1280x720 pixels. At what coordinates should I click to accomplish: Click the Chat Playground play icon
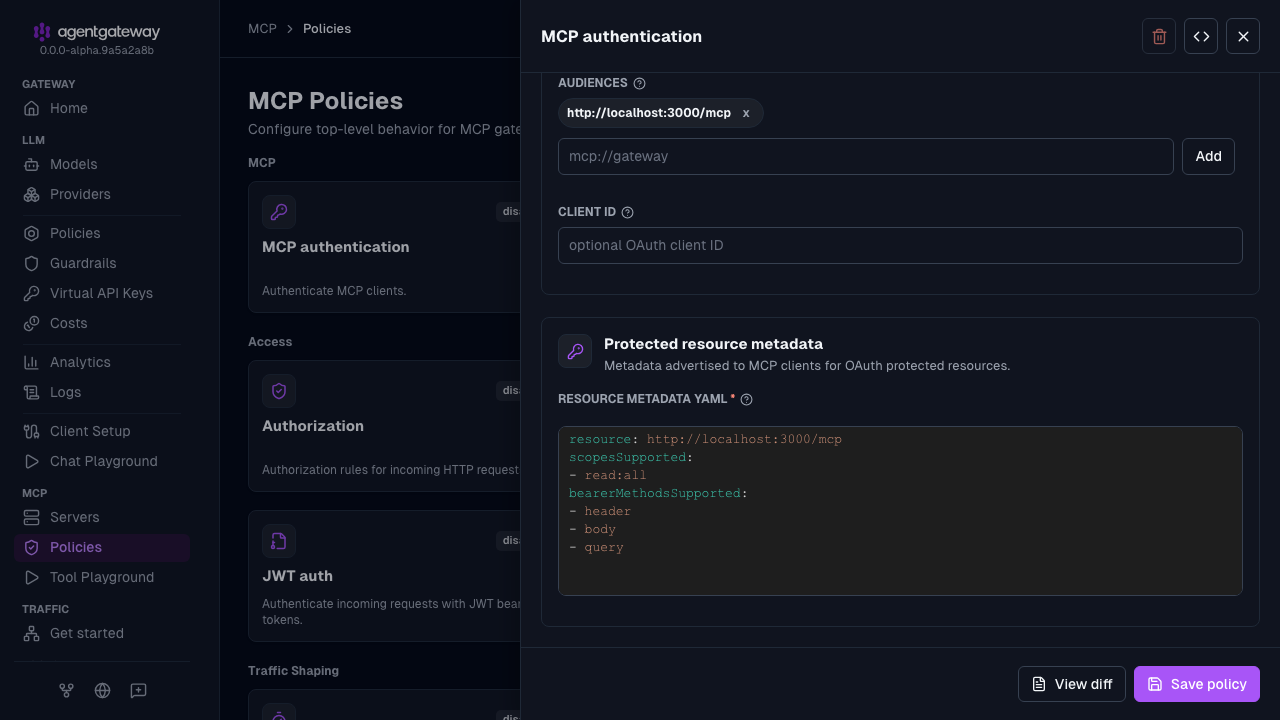pyautogui.click(x=31, y=461)
